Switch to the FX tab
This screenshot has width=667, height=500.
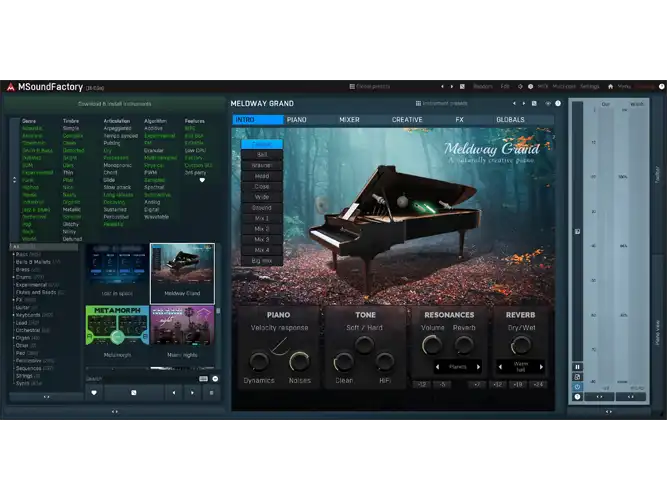(x=459, y=120)
